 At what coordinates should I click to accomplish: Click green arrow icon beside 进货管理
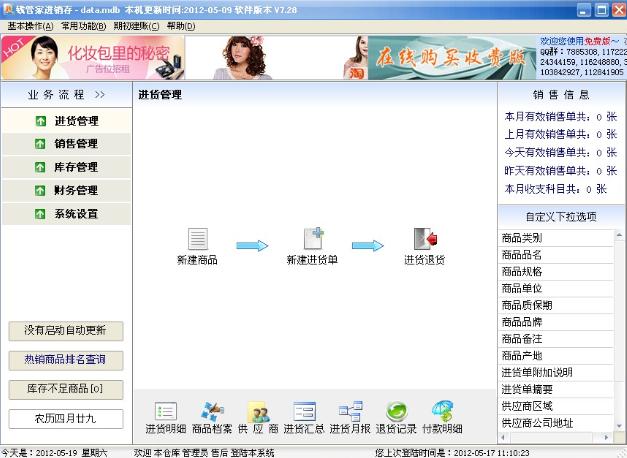point(40,121)
